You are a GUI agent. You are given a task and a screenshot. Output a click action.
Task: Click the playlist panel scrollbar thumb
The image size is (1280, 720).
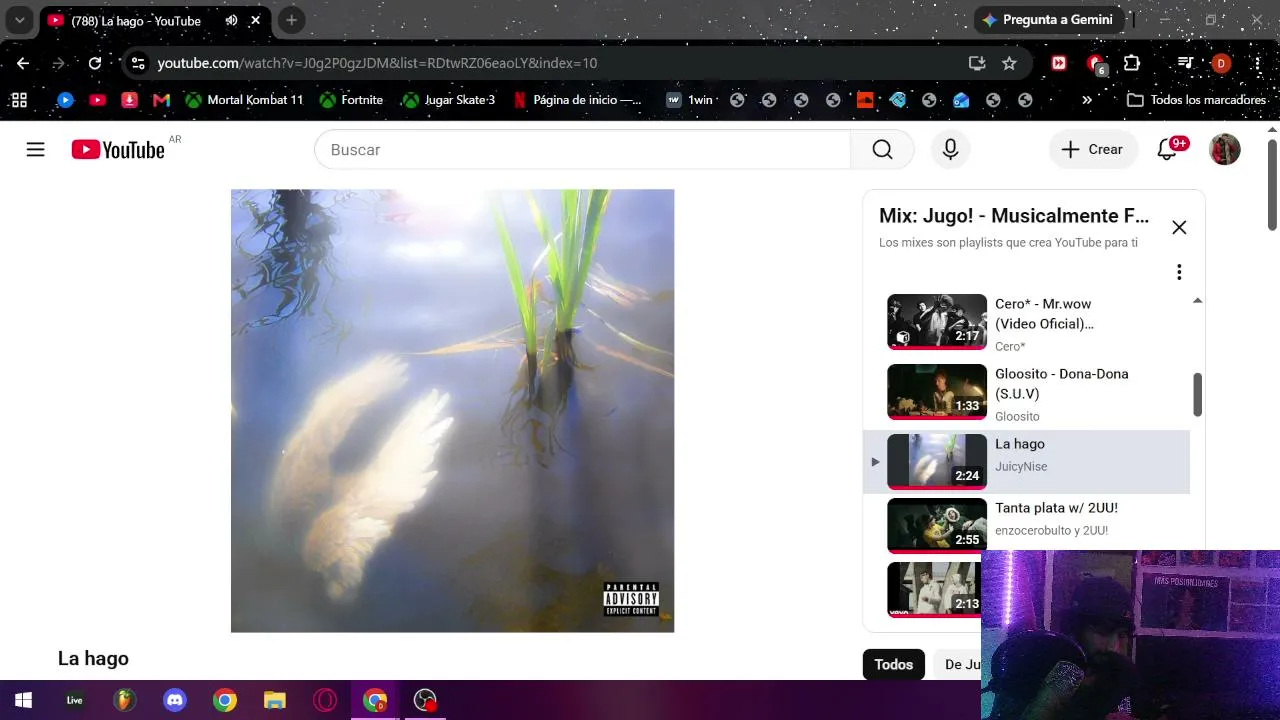click(x=1197, y=395)
